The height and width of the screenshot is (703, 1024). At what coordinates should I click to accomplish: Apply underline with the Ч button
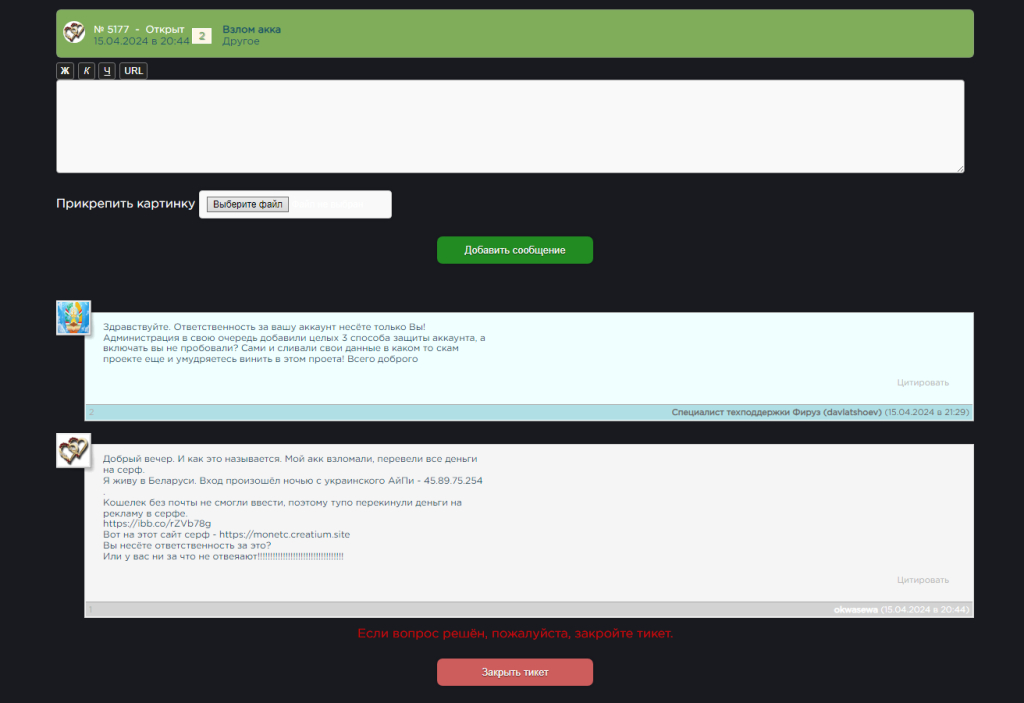tap(107, 71)
